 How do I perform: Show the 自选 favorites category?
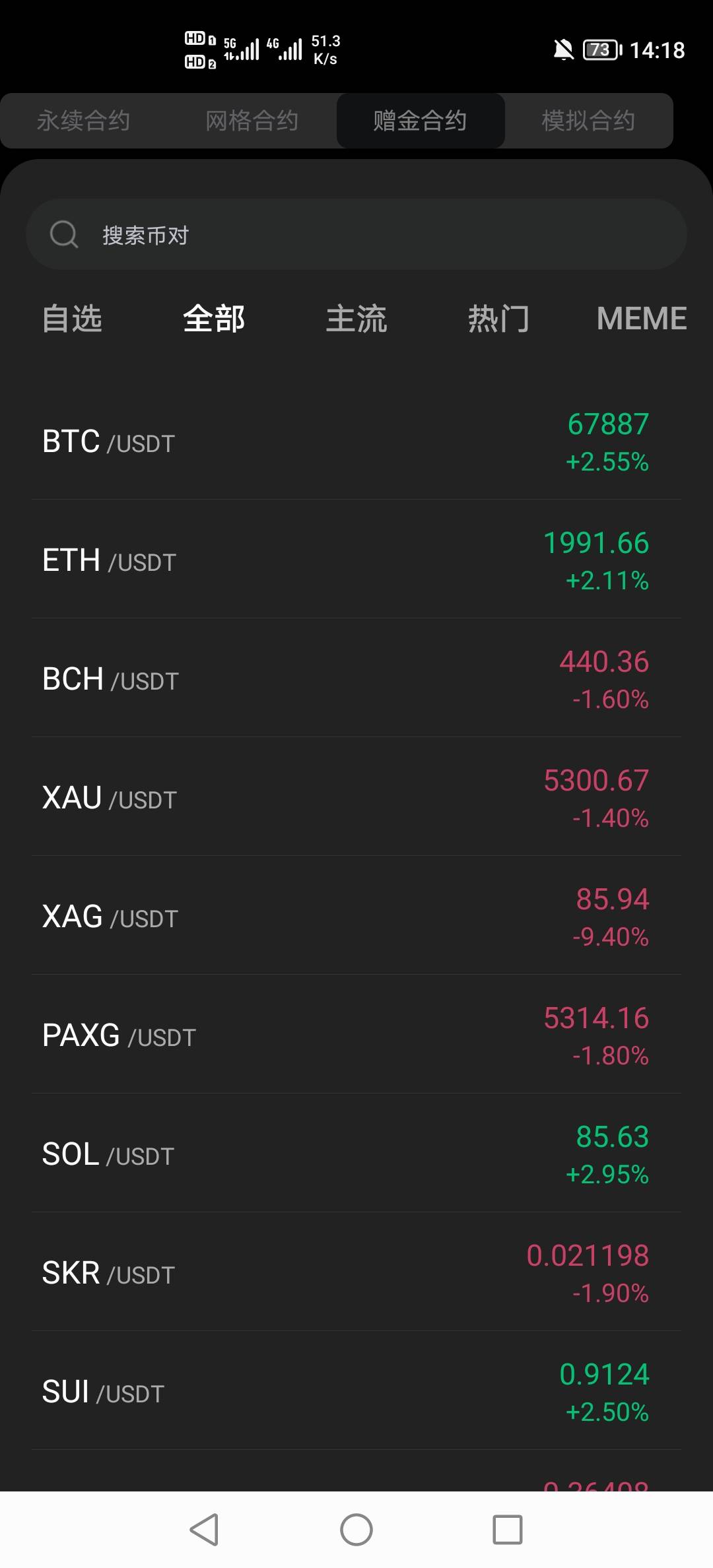(x=72, y=319)
